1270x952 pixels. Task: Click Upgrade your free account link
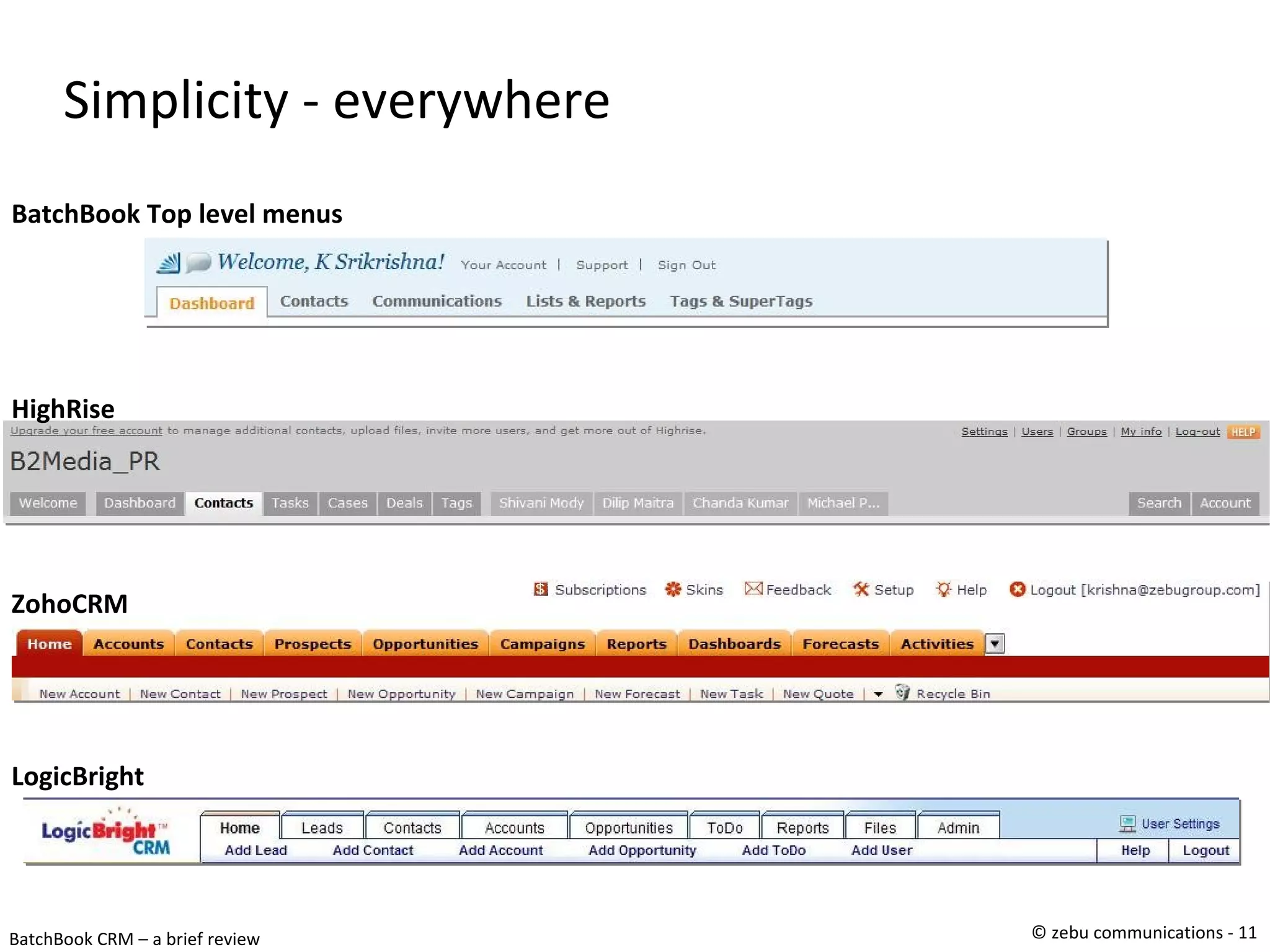tap(86, 430)
